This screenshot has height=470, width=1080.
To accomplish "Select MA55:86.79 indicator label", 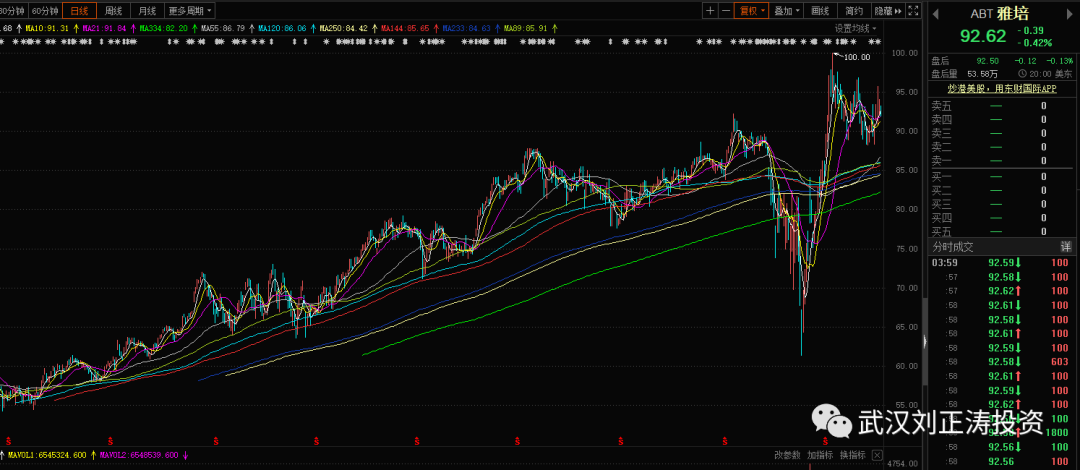I will point(222,28).
